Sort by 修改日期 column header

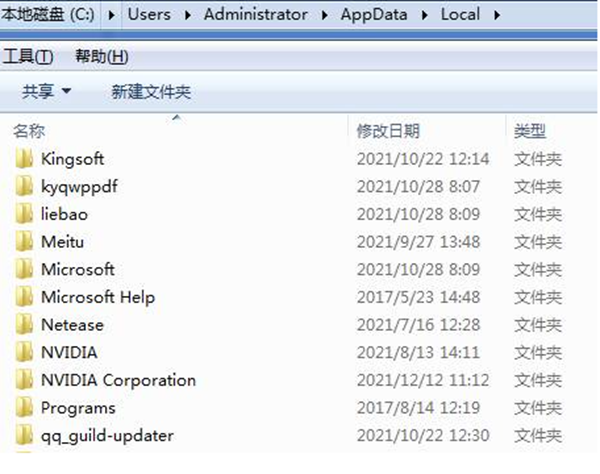coord(388,131)
